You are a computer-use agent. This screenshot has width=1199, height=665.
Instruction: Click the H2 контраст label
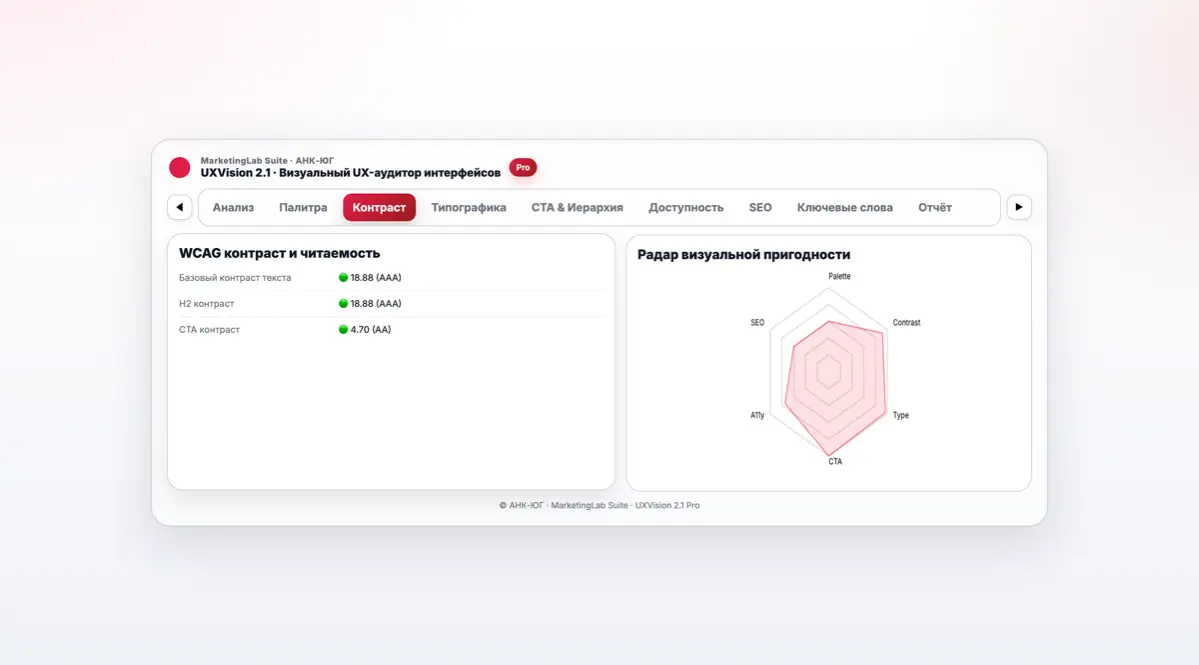pyautogui.click(x=206, y=303)
